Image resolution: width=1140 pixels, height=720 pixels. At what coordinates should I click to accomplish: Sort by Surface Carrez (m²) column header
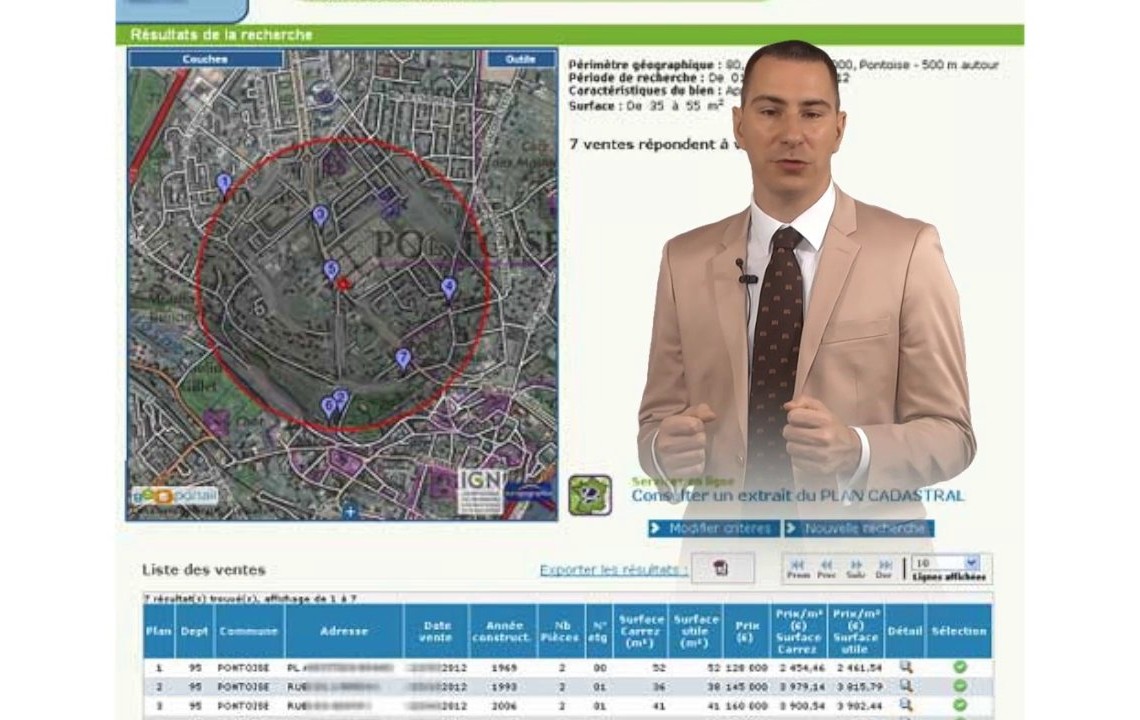point(641,631)
